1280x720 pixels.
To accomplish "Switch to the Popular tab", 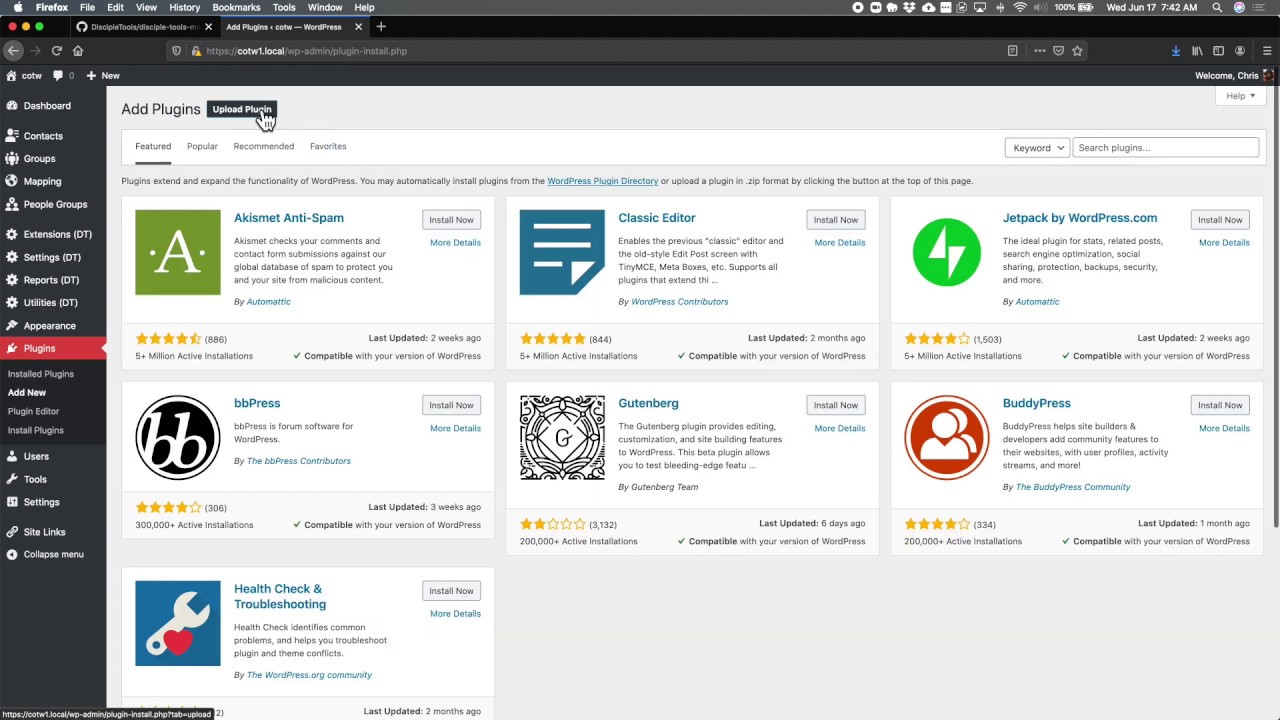I will pos(202,147).
